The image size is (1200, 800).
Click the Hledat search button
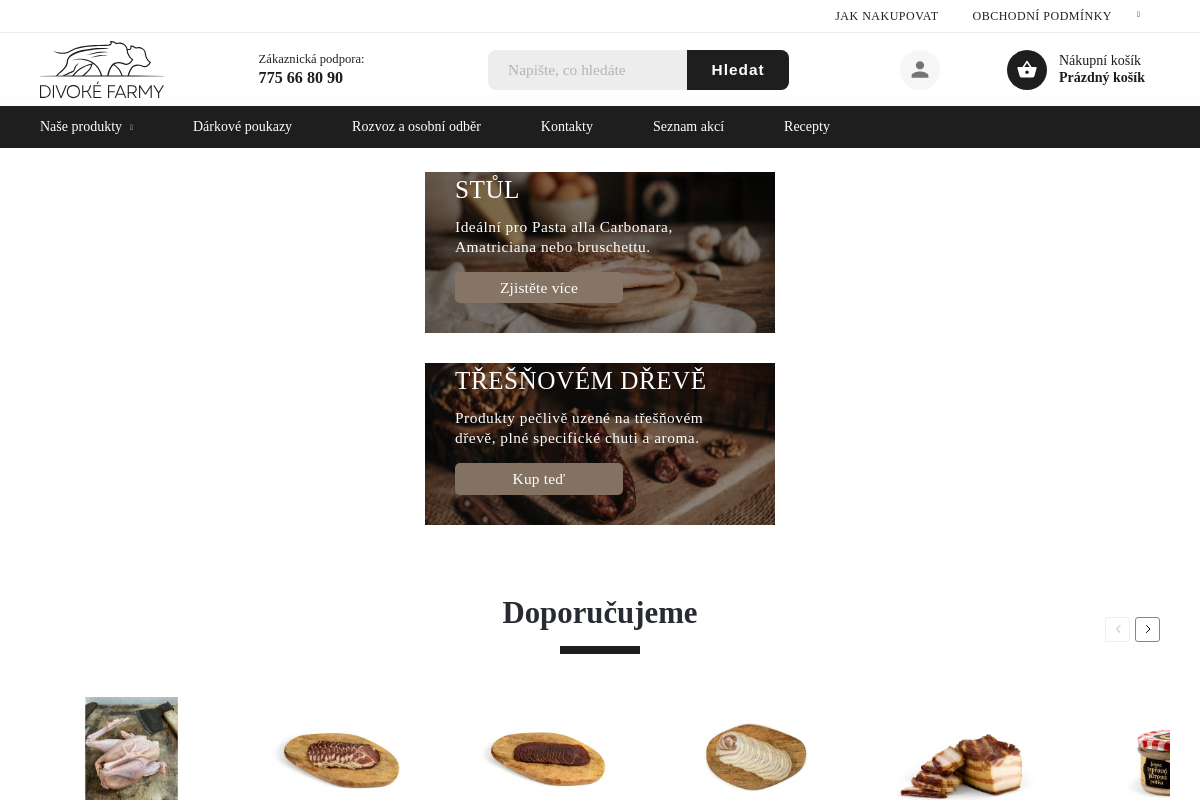coord(738,70)
